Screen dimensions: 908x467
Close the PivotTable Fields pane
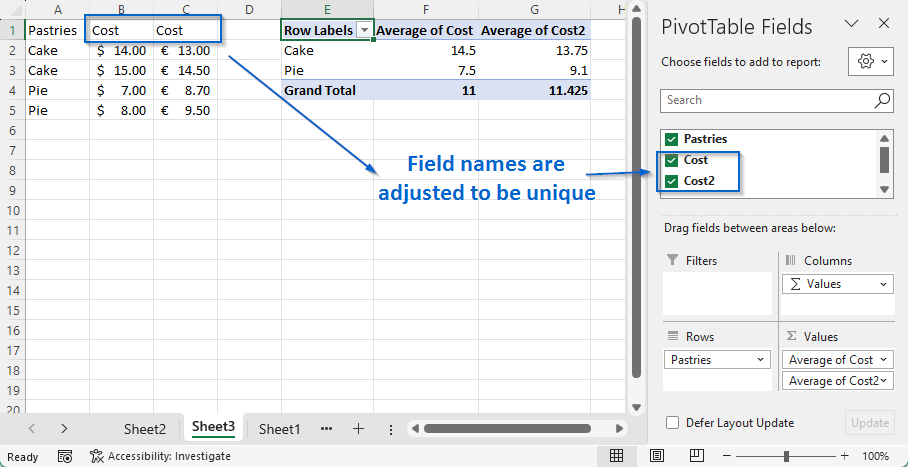point(884,24)
